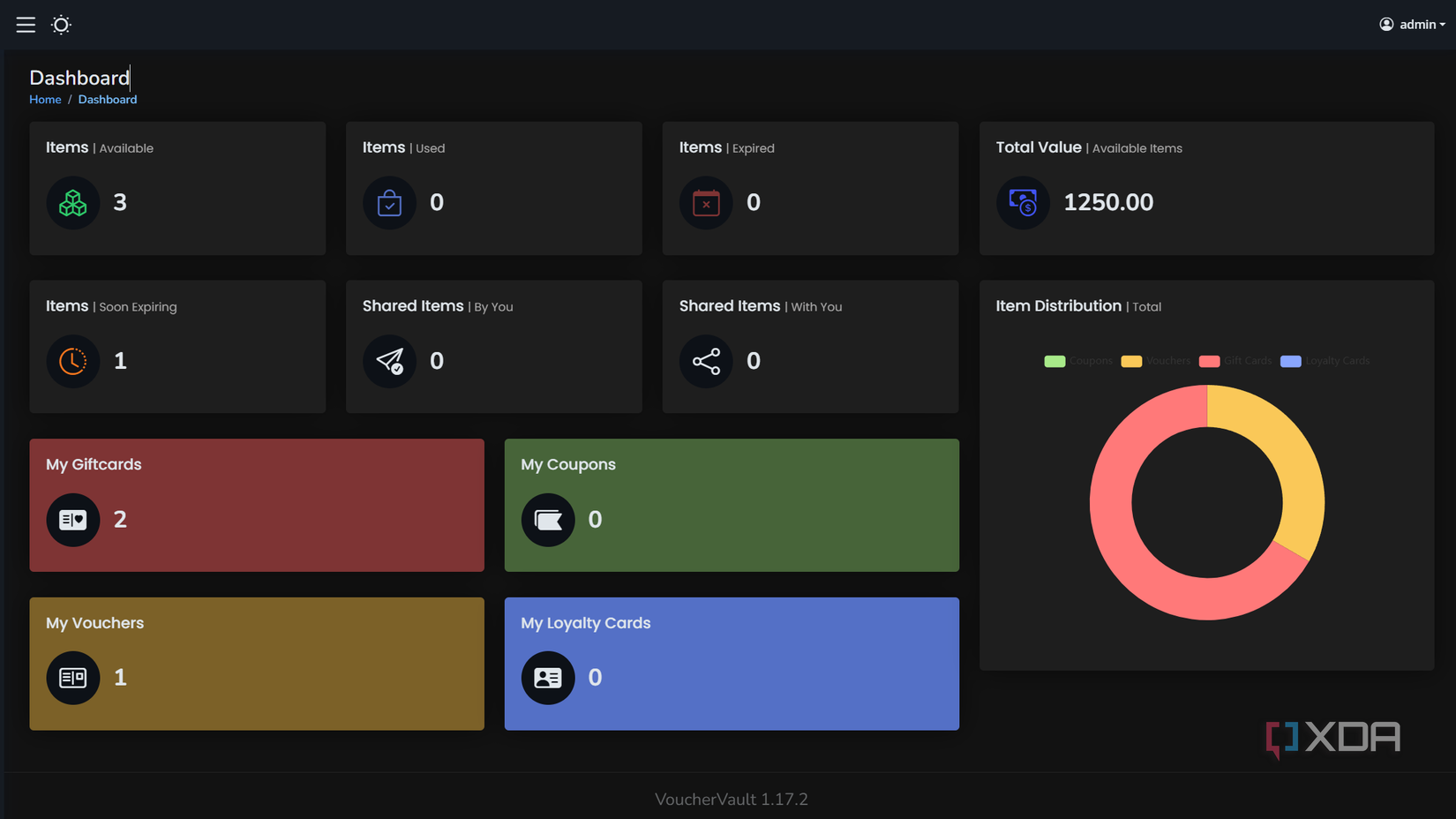Screen dimensions: 1456x819
Task: Click the My Giftcards count 2
Action: click(x=120, y=520)
